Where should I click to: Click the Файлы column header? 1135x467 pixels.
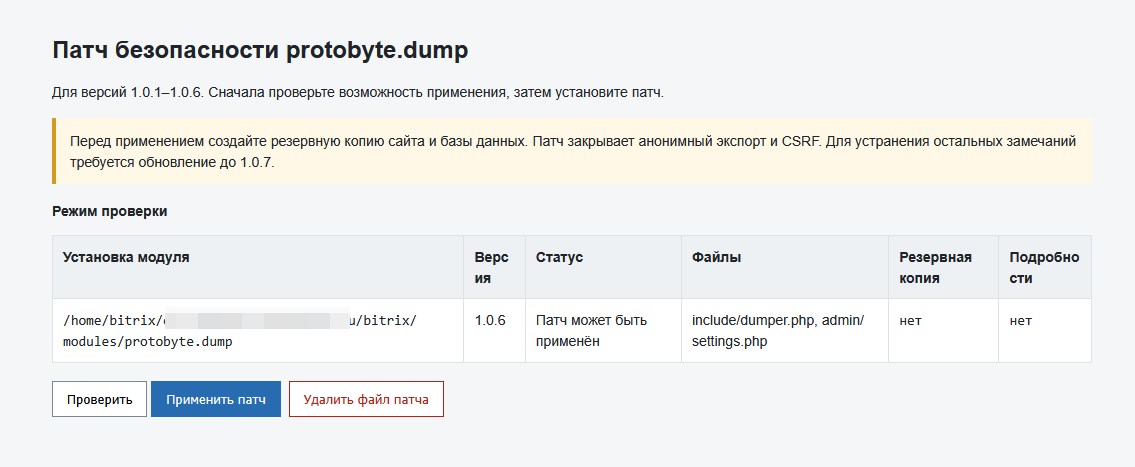(785, 267)
